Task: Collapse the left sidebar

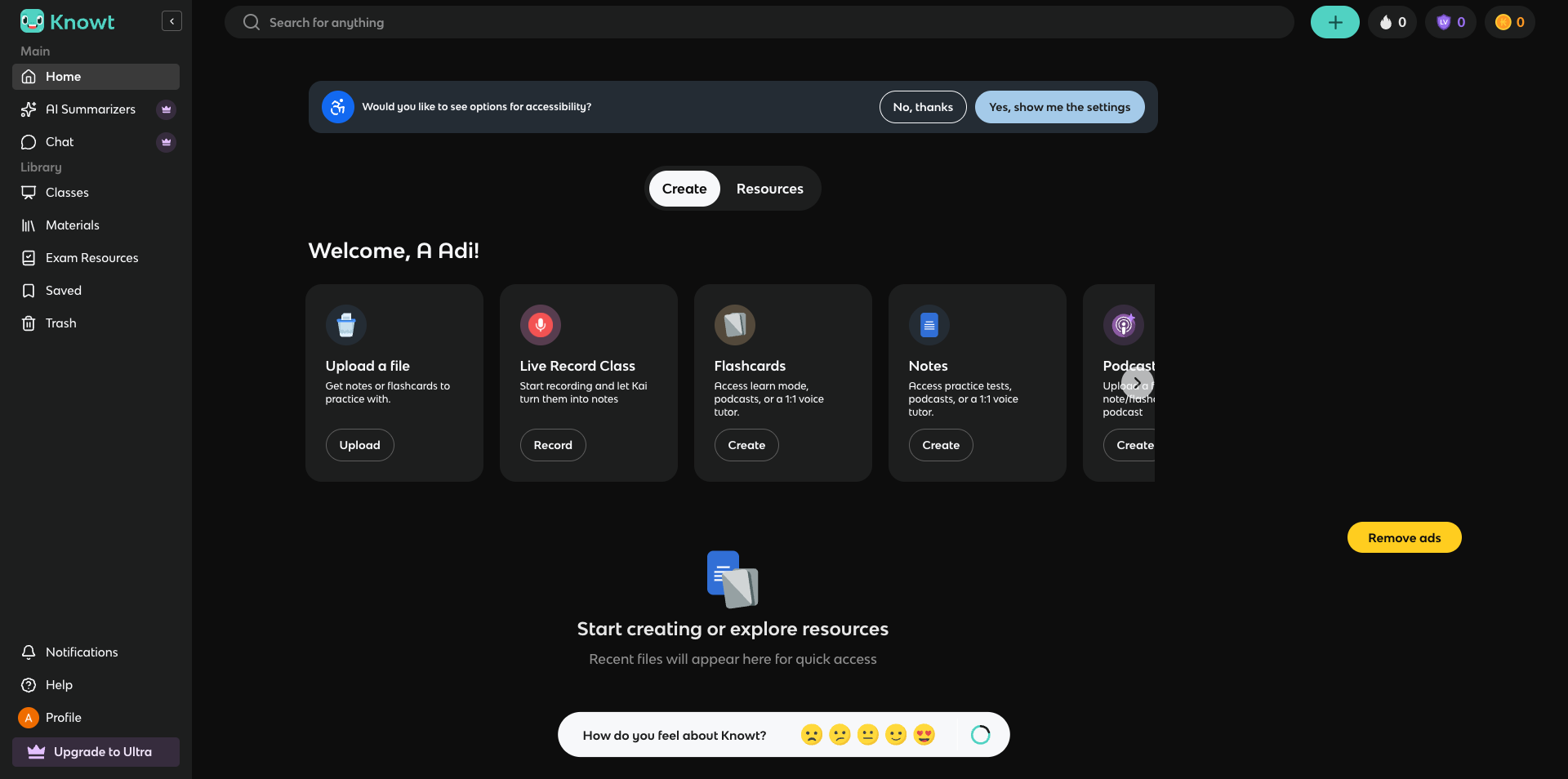Action: point(171,20)
